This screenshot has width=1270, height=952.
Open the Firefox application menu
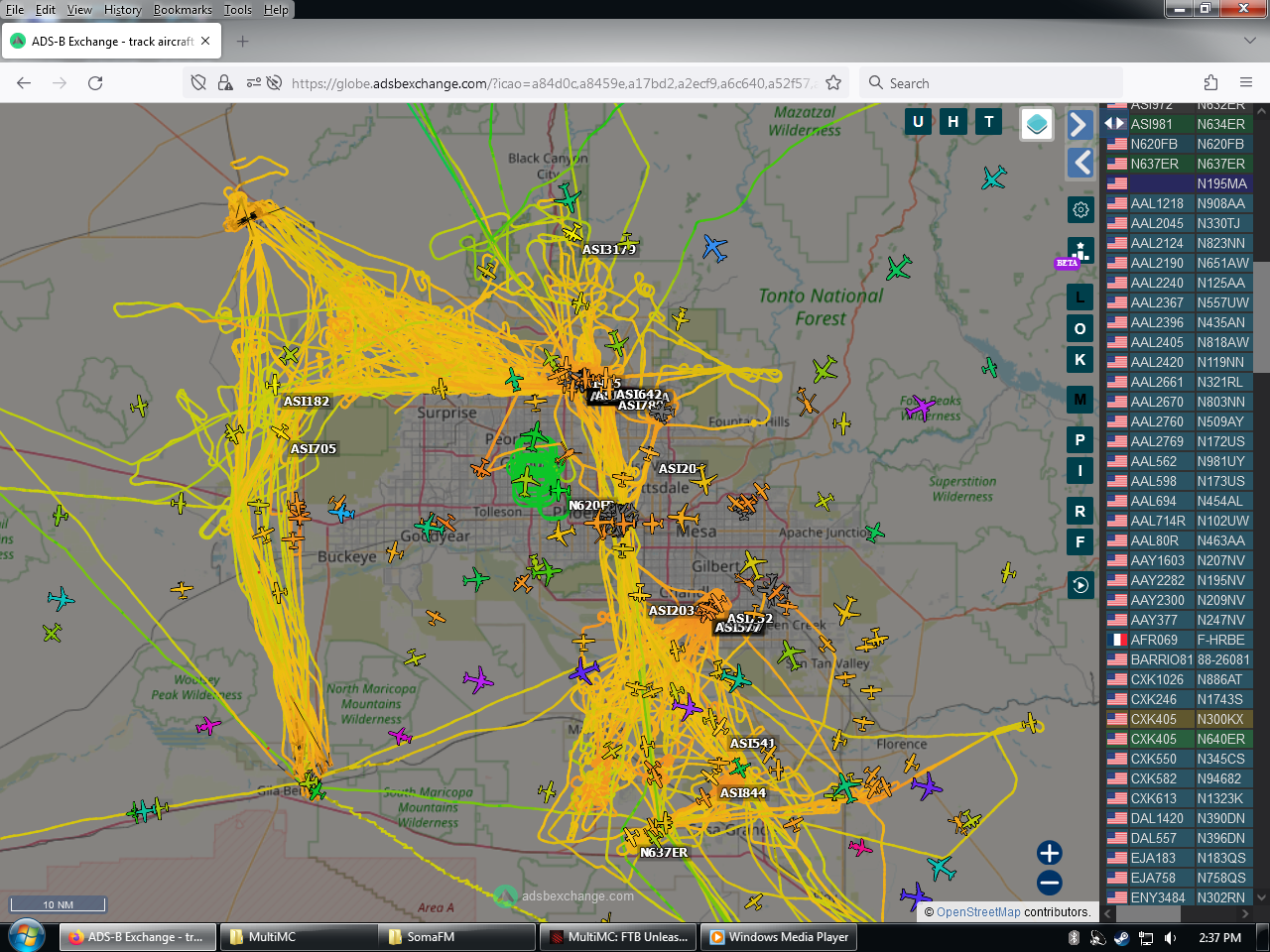point(1246,83)
